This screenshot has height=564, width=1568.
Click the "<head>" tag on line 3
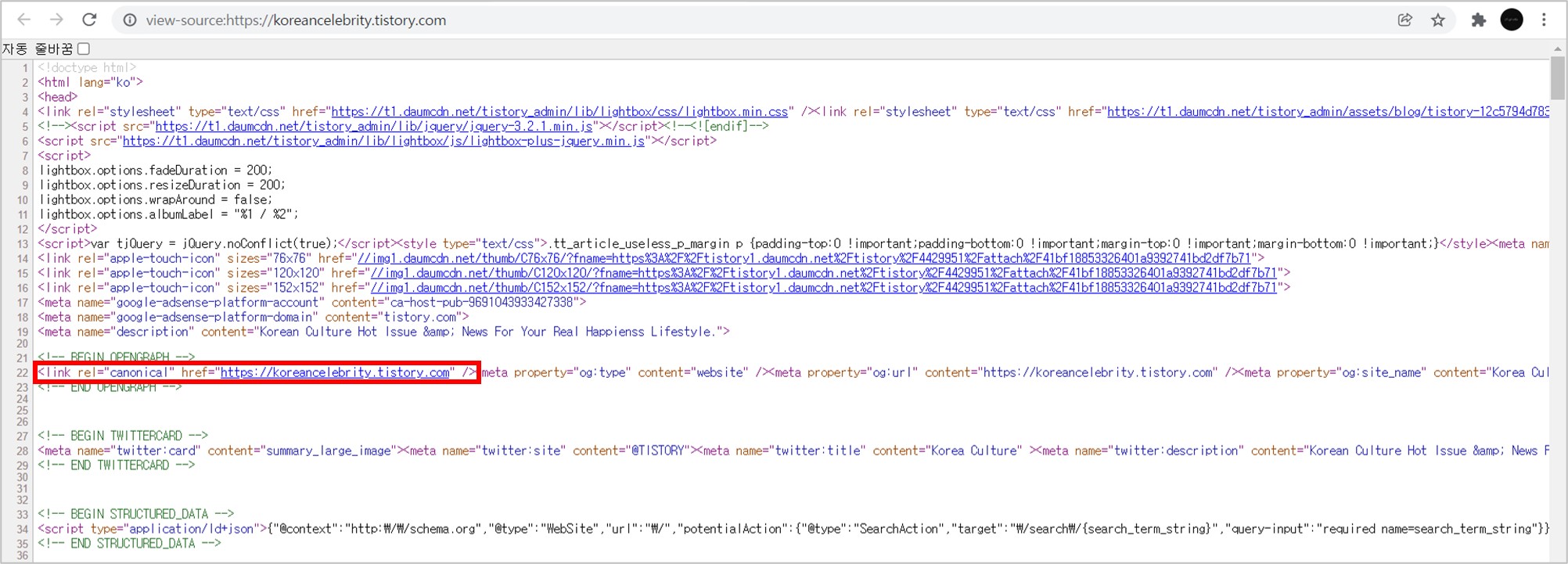click(58, 97)
